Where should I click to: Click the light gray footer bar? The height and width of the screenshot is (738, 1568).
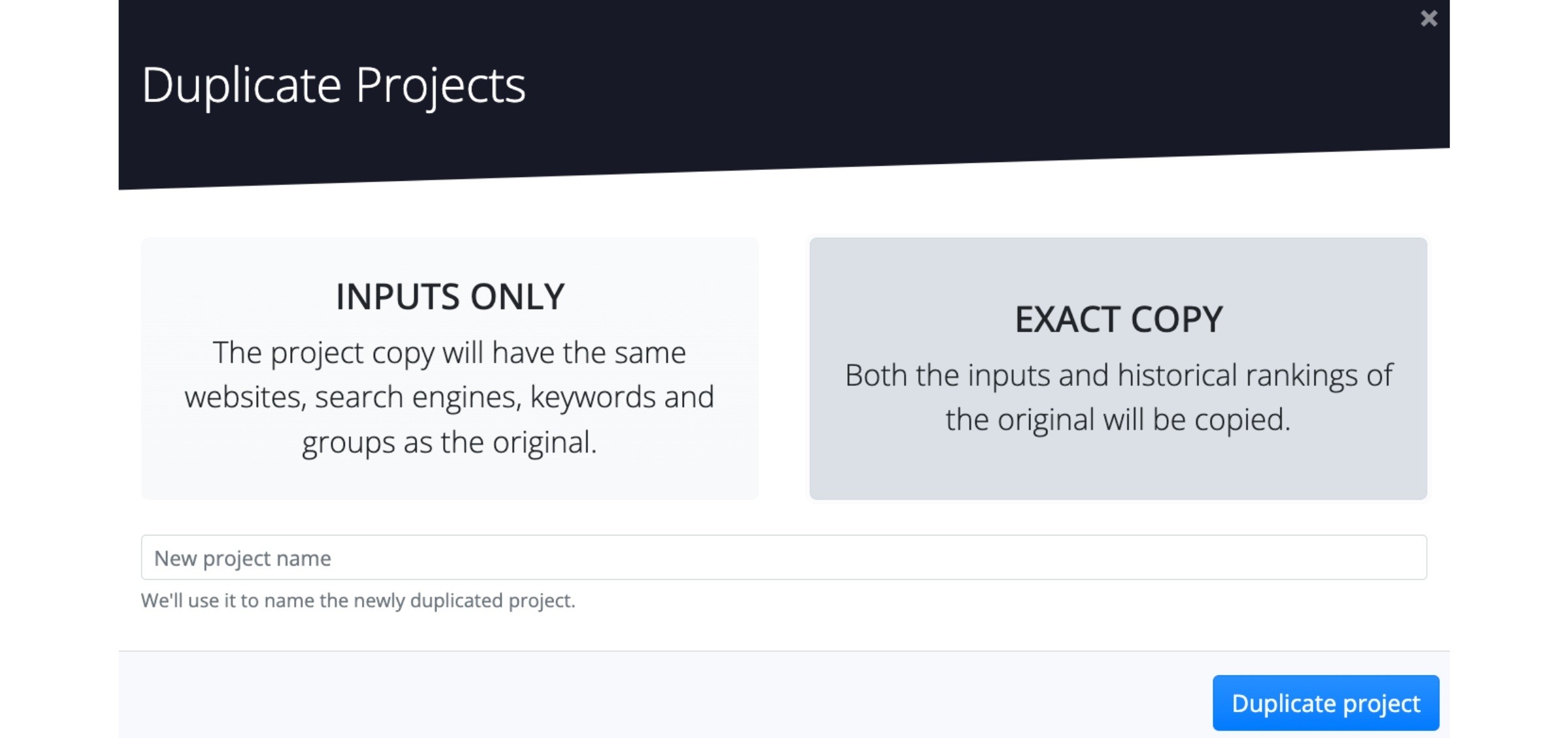tap(653, 695)
